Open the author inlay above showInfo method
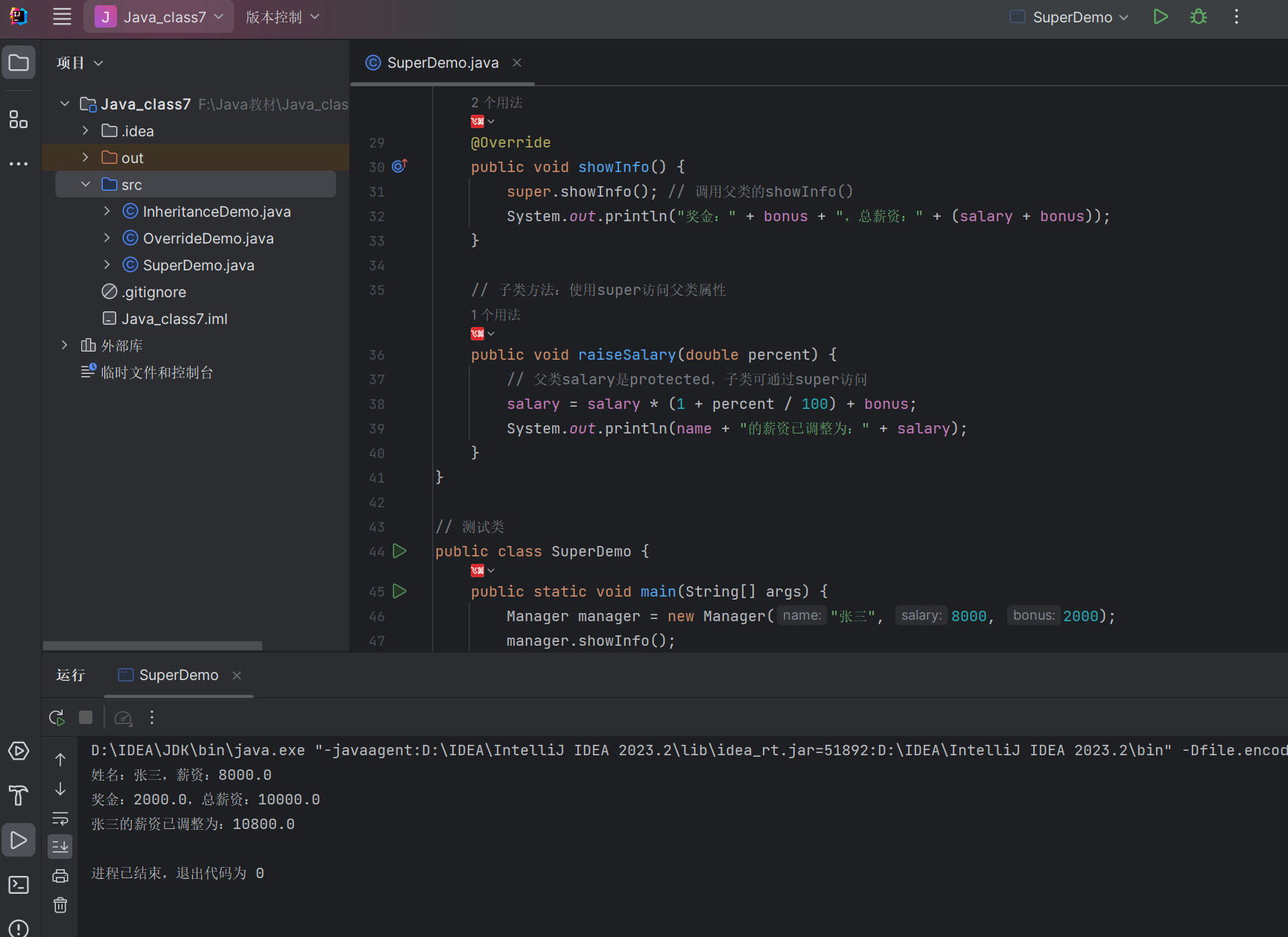The width and height of the screenshot is (1288, 937). click(483, 121)
